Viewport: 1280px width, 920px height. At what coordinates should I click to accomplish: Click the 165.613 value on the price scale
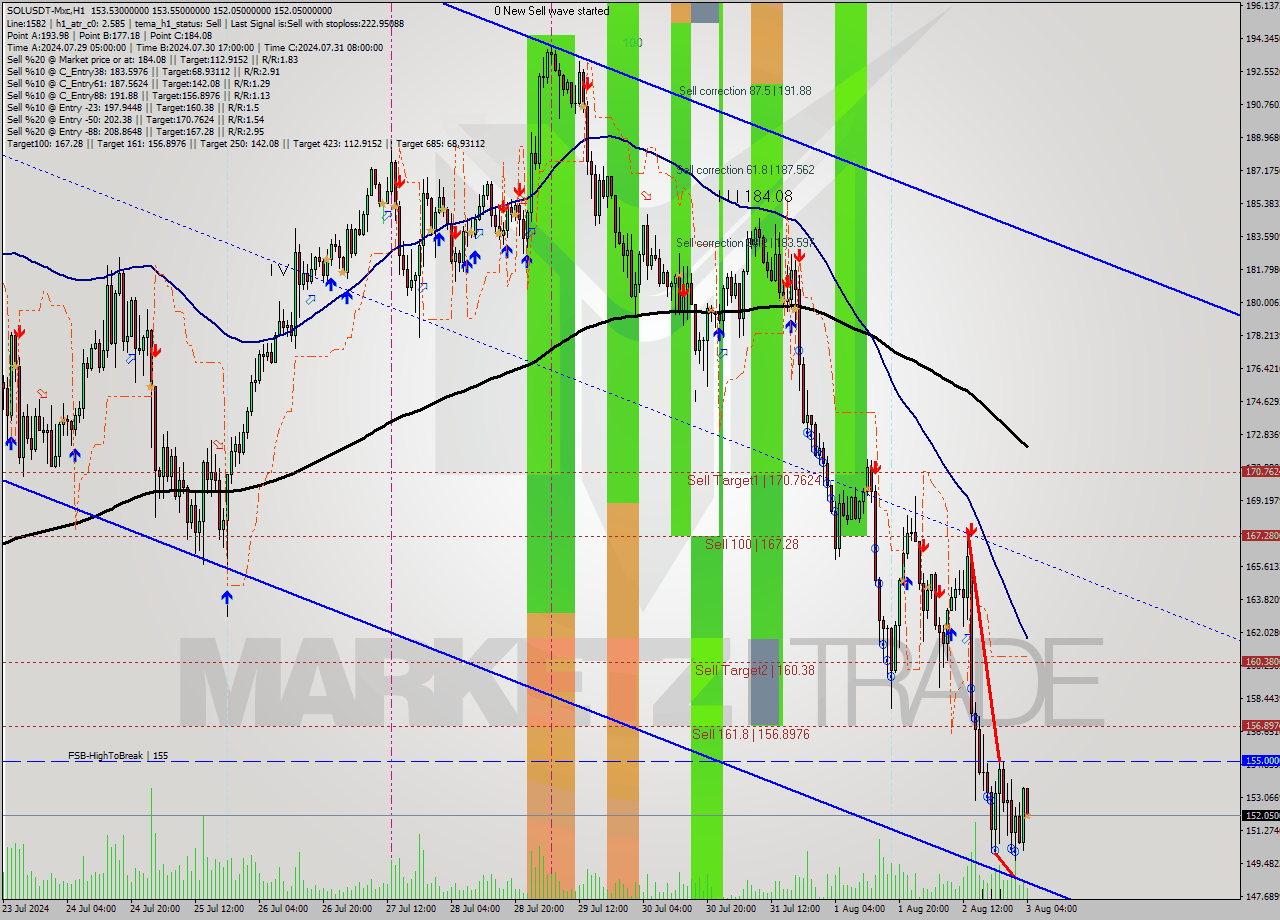point(1261,567)
